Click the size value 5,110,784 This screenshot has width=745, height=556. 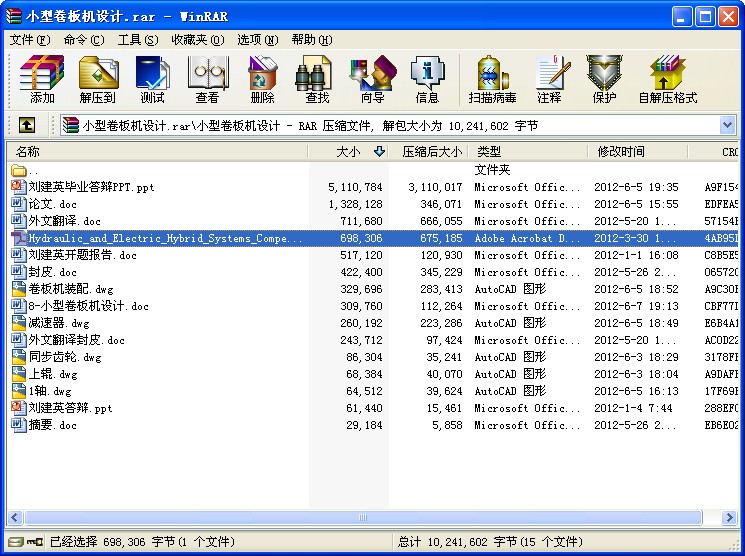355,187
